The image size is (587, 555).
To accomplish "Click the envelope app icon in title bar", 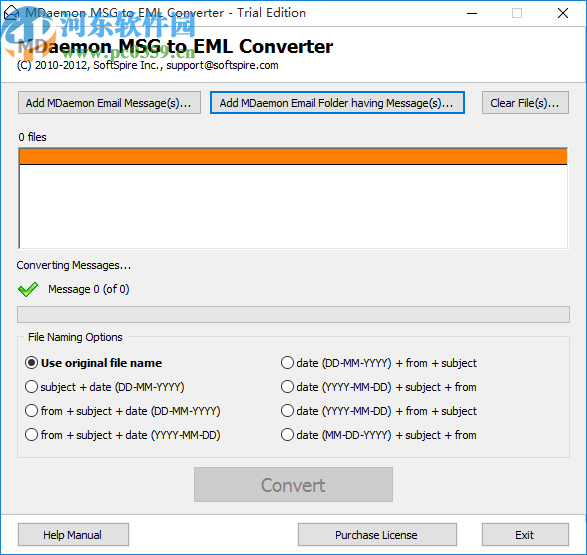I will (11, 13).
